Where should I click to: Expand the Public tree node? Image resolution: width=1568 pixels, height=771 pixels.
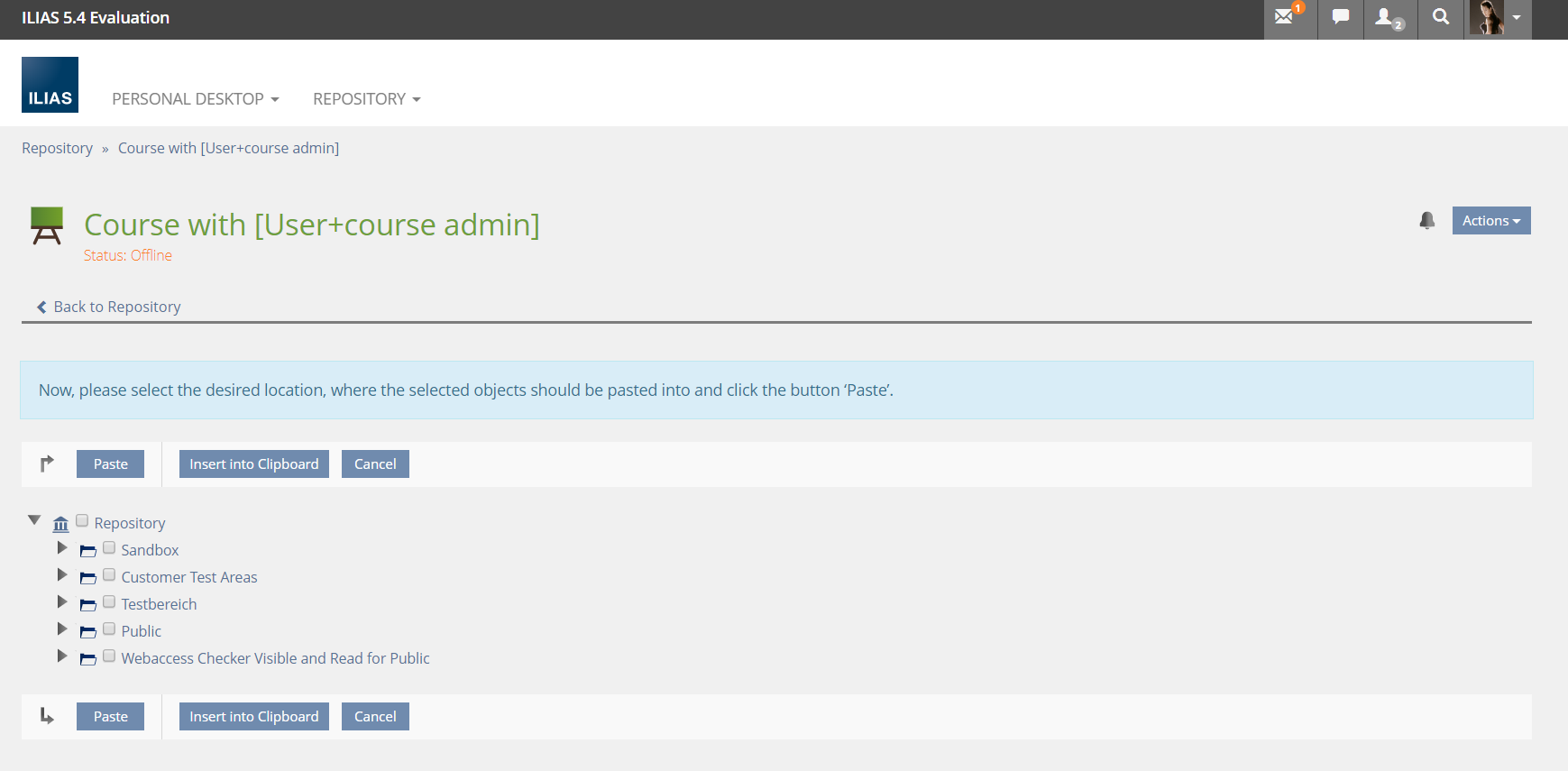coord(62,629)
